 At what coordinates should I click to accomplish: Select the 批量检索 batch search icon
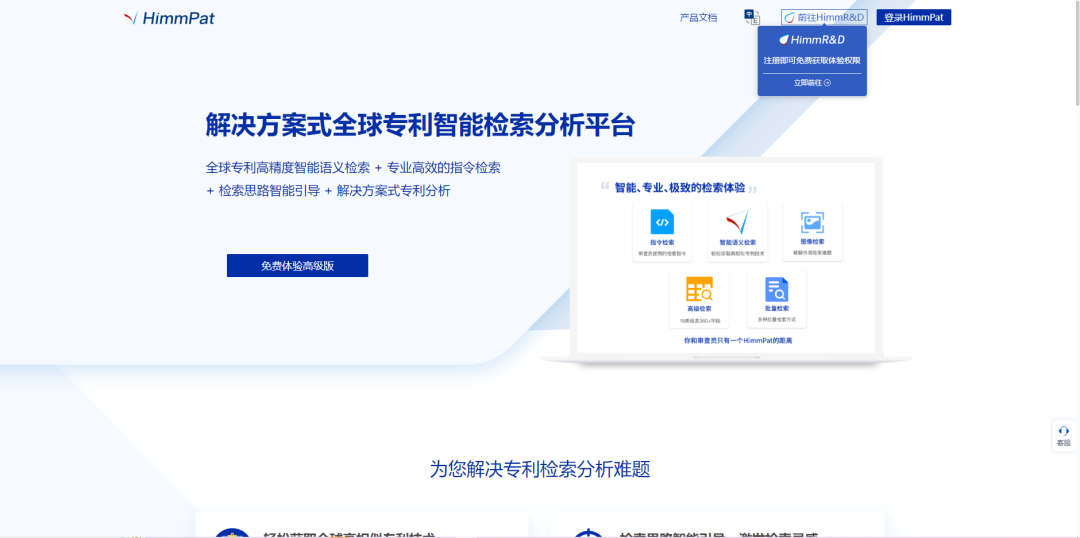776,289
